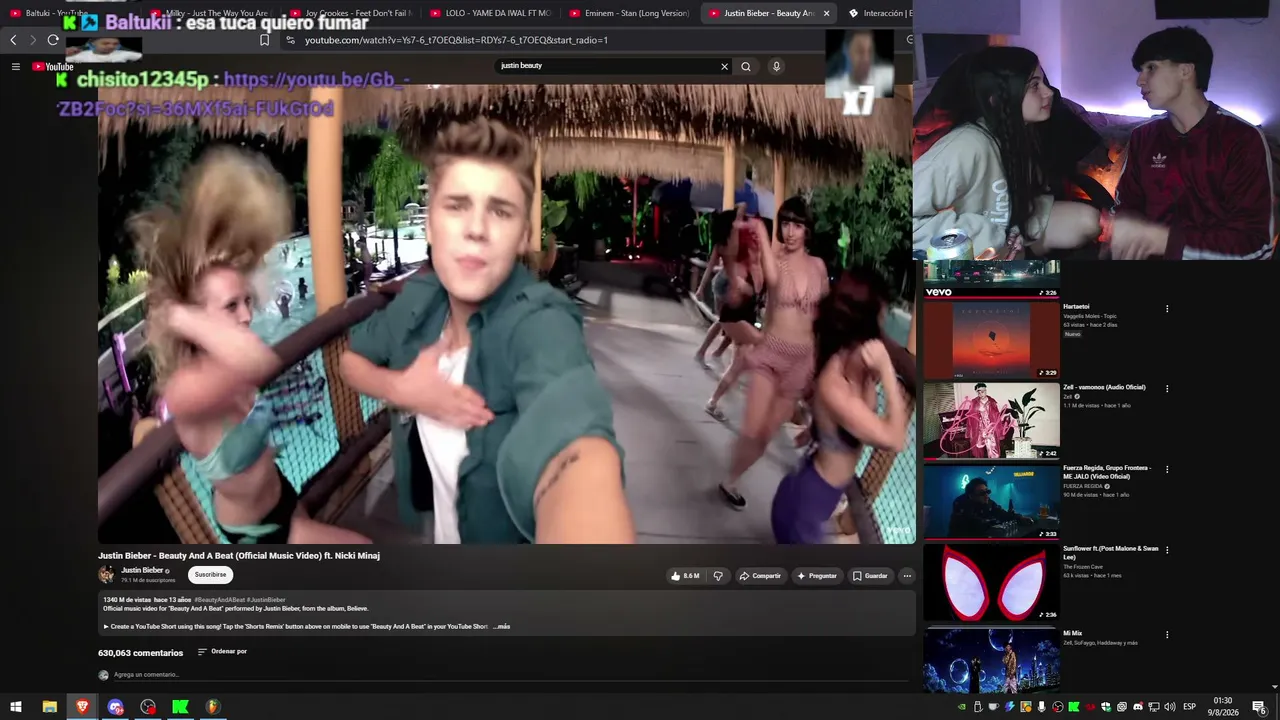Screen dimensions: 1280x720
Task: Reload the YouTube page
Action: [x=53, y=40]
